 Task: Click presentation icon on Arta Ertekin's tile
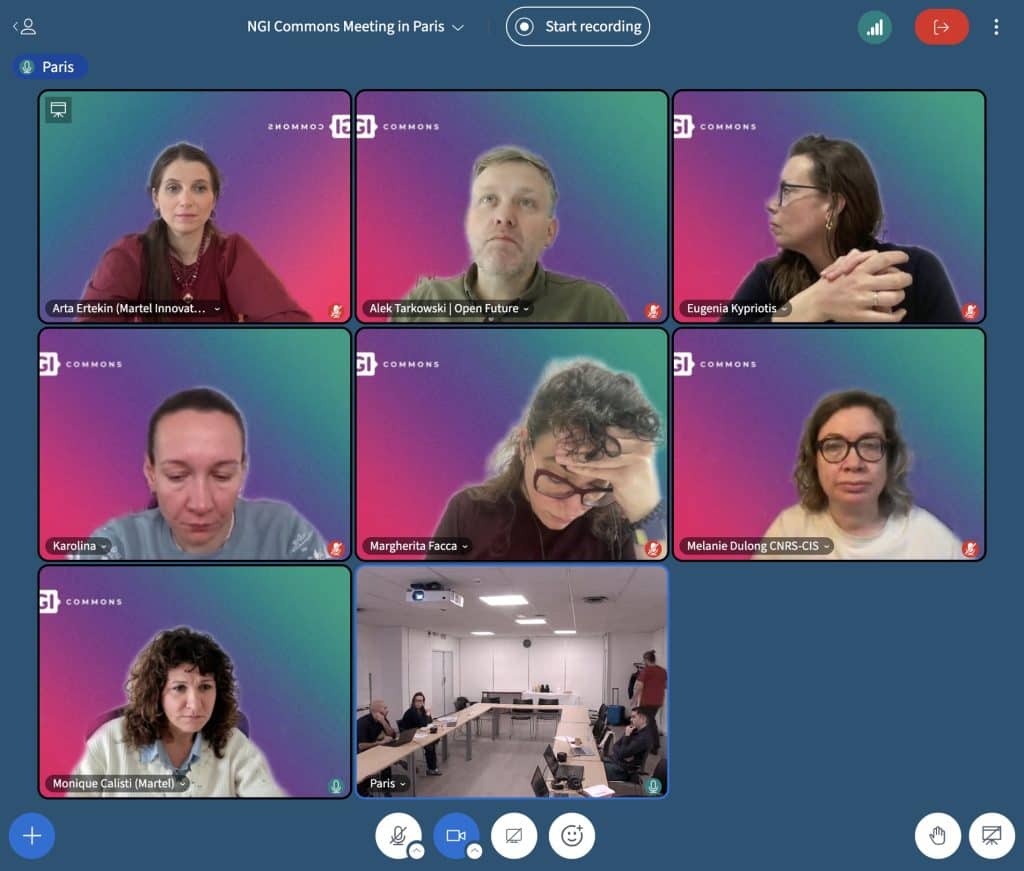click(59, 110)
